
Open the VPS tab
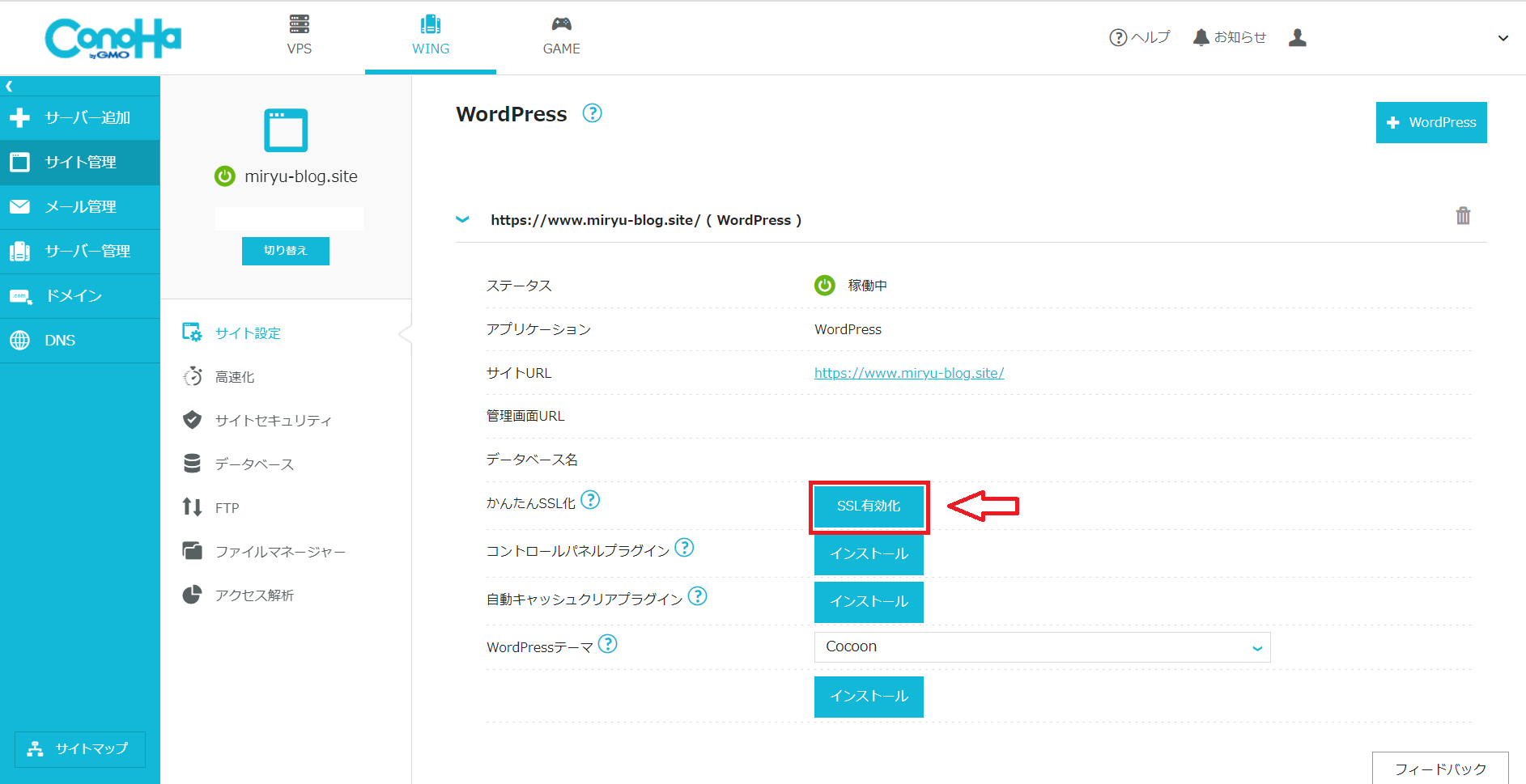coord(300,36)
